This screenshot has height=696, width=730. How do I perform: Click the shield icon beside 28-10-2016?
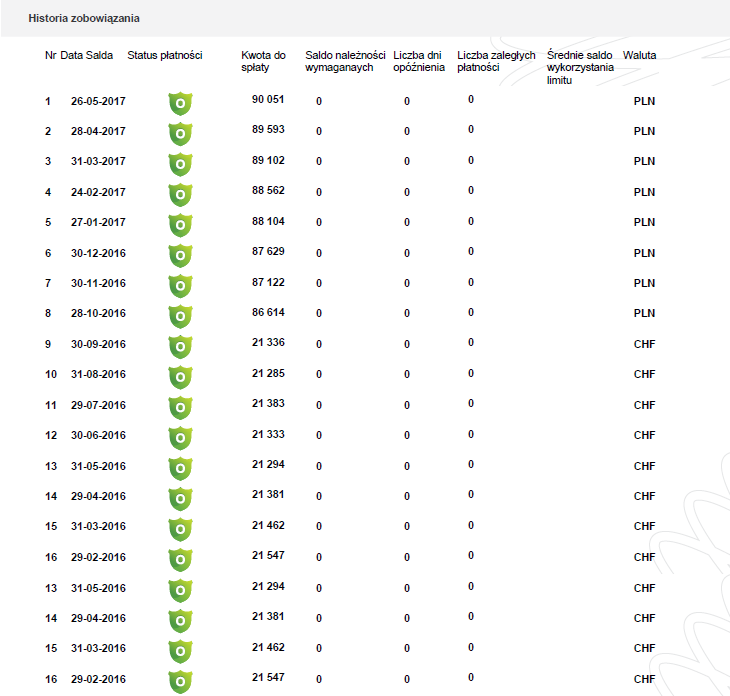point(180,317)
